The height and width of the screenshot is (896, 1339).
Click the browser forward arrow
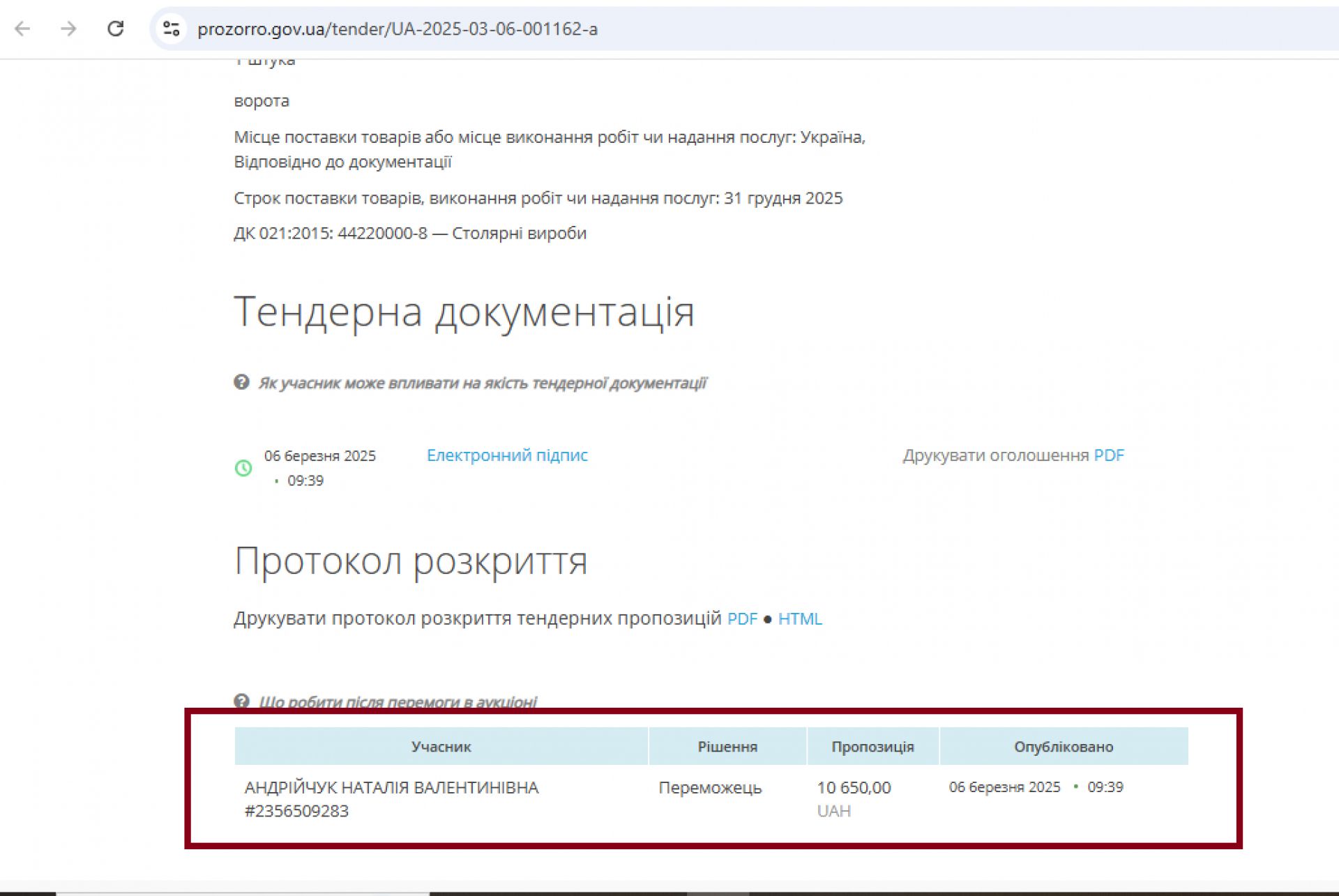coord(68,29)
